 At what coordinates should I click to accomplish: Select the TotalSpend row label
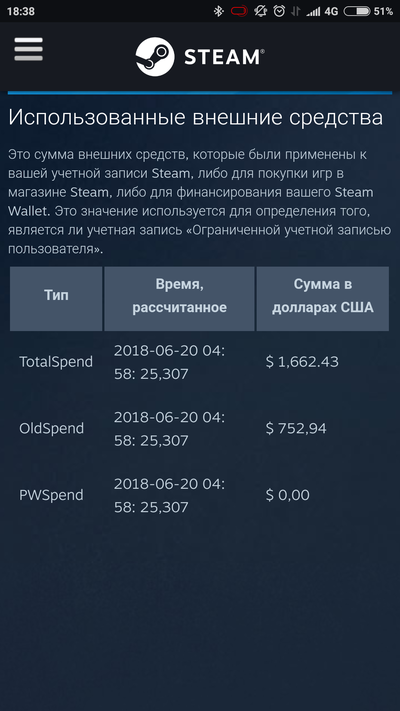click(x=56, y=362)
